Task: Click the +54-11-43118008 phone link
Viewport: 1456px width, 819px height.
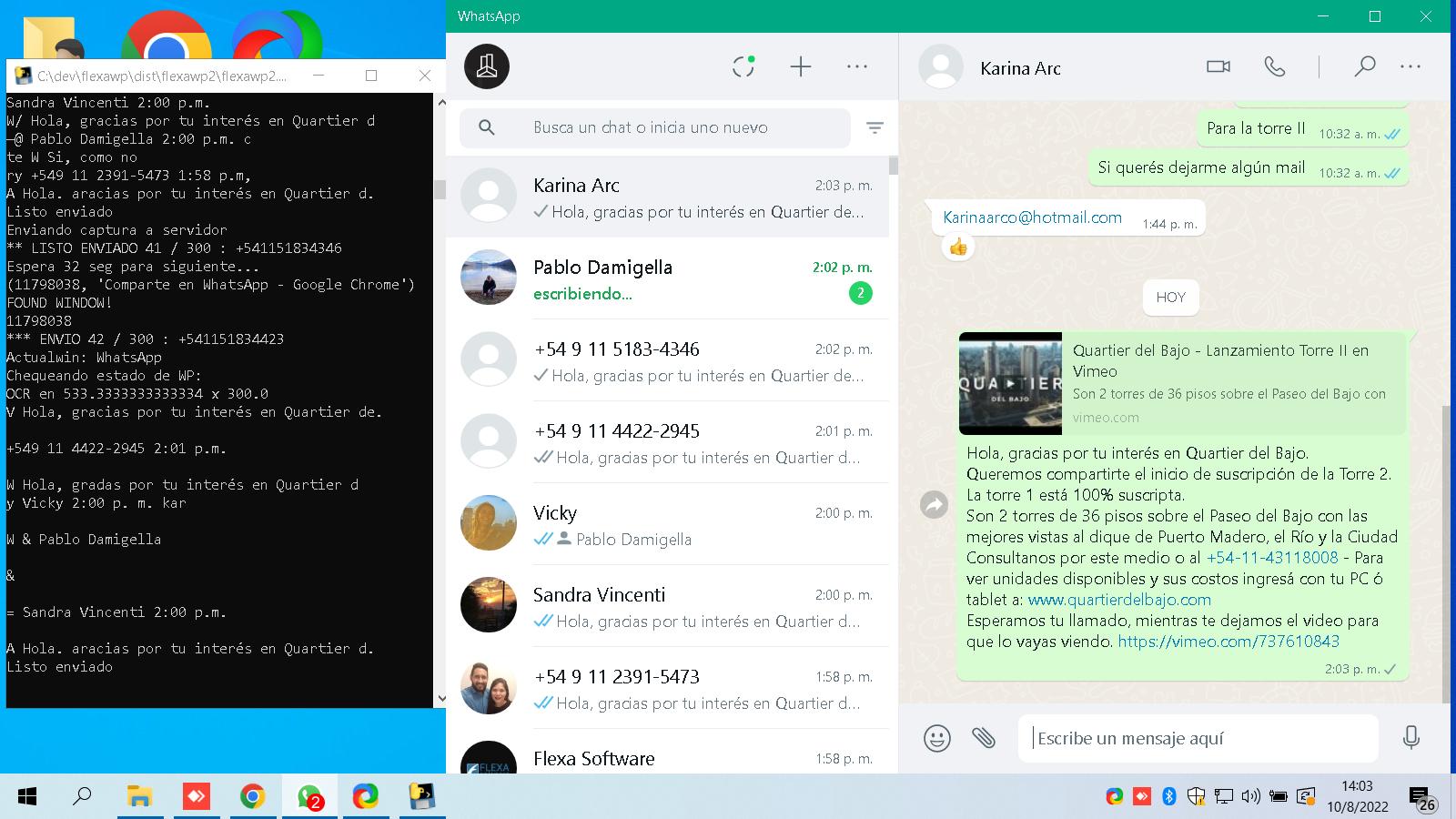Action: (1272, 558)
